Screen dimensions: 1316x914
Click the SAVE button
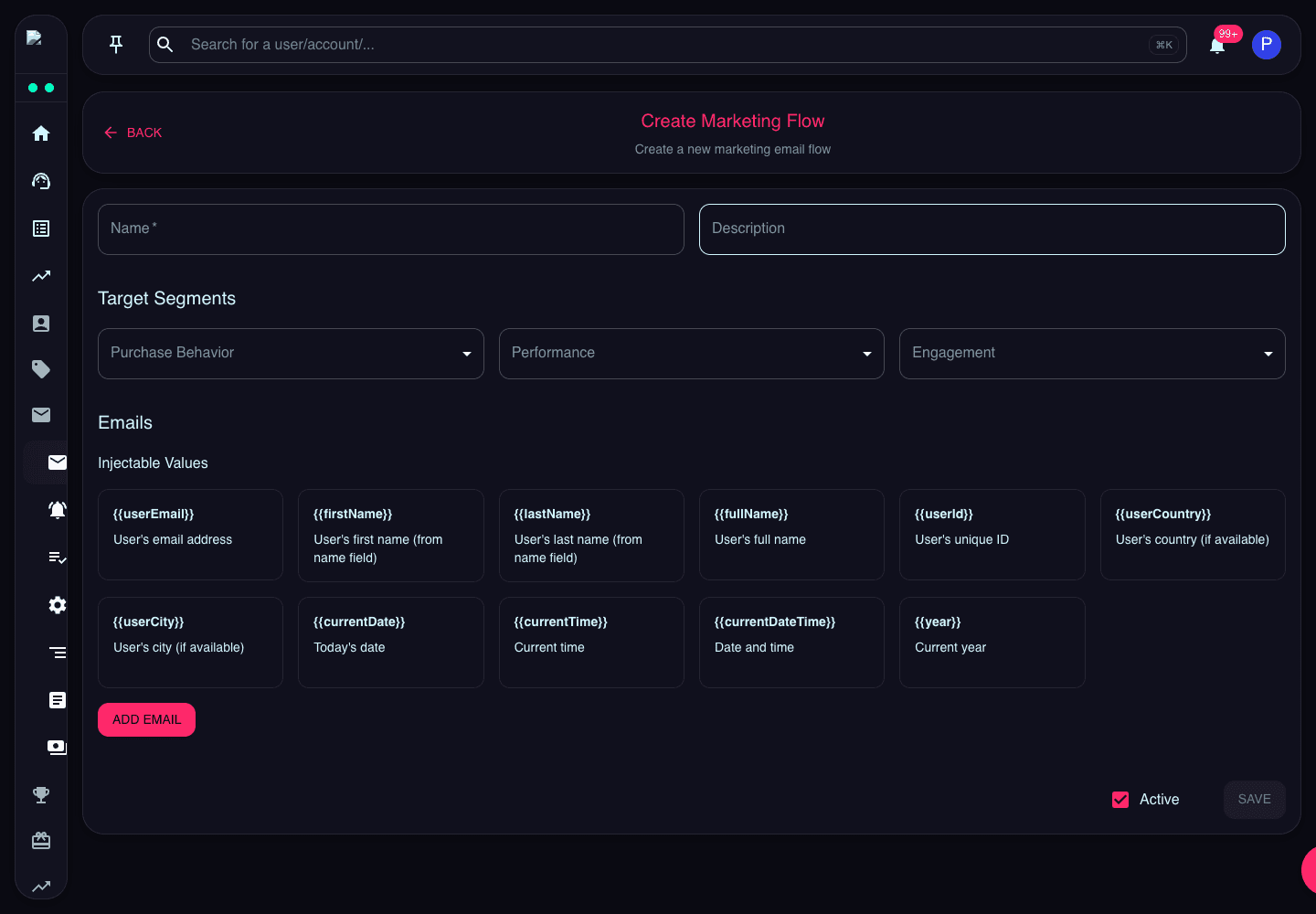coord(1254,800)
